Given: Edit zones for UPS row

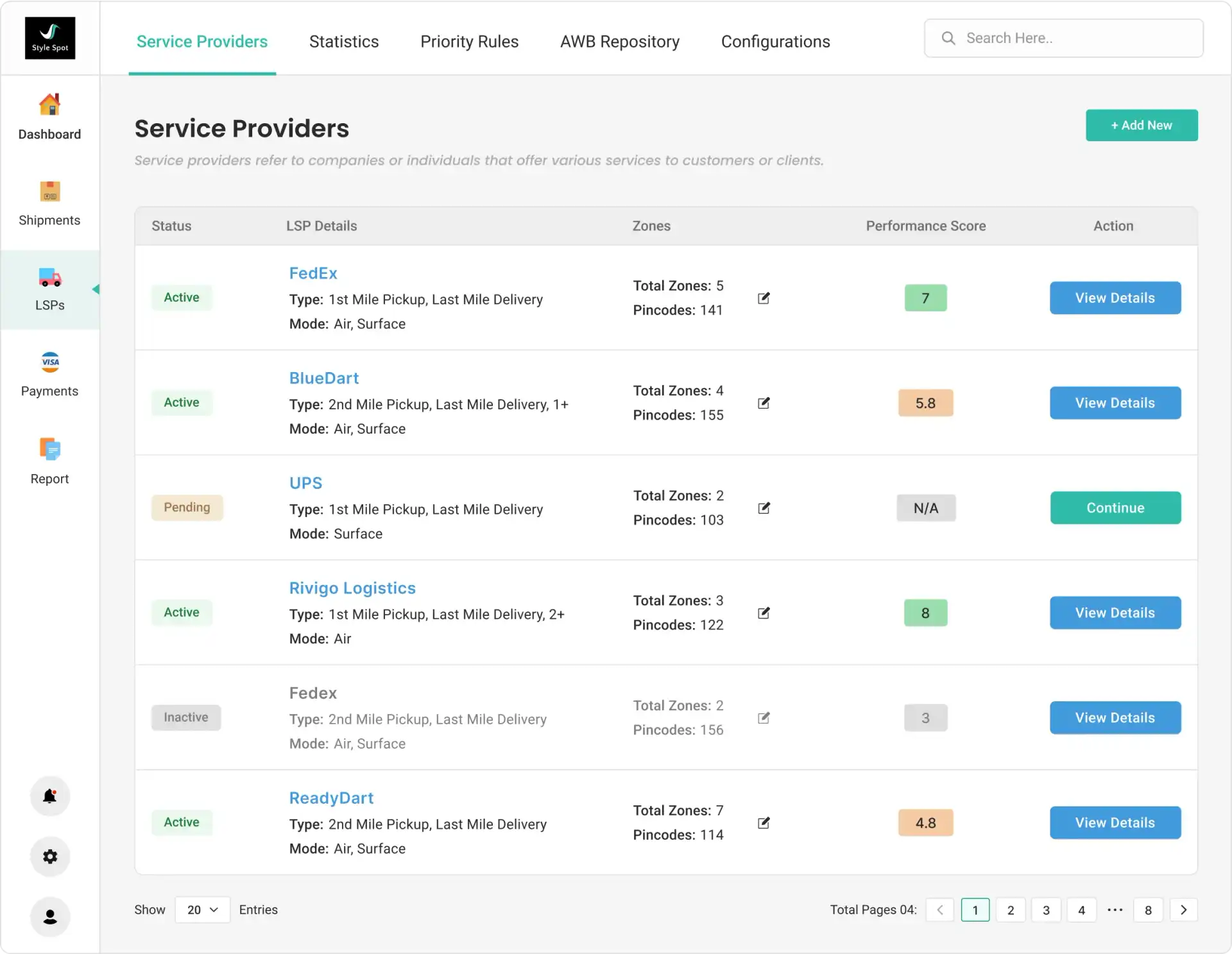Looking at the screenshot, I should click(764, 508).
